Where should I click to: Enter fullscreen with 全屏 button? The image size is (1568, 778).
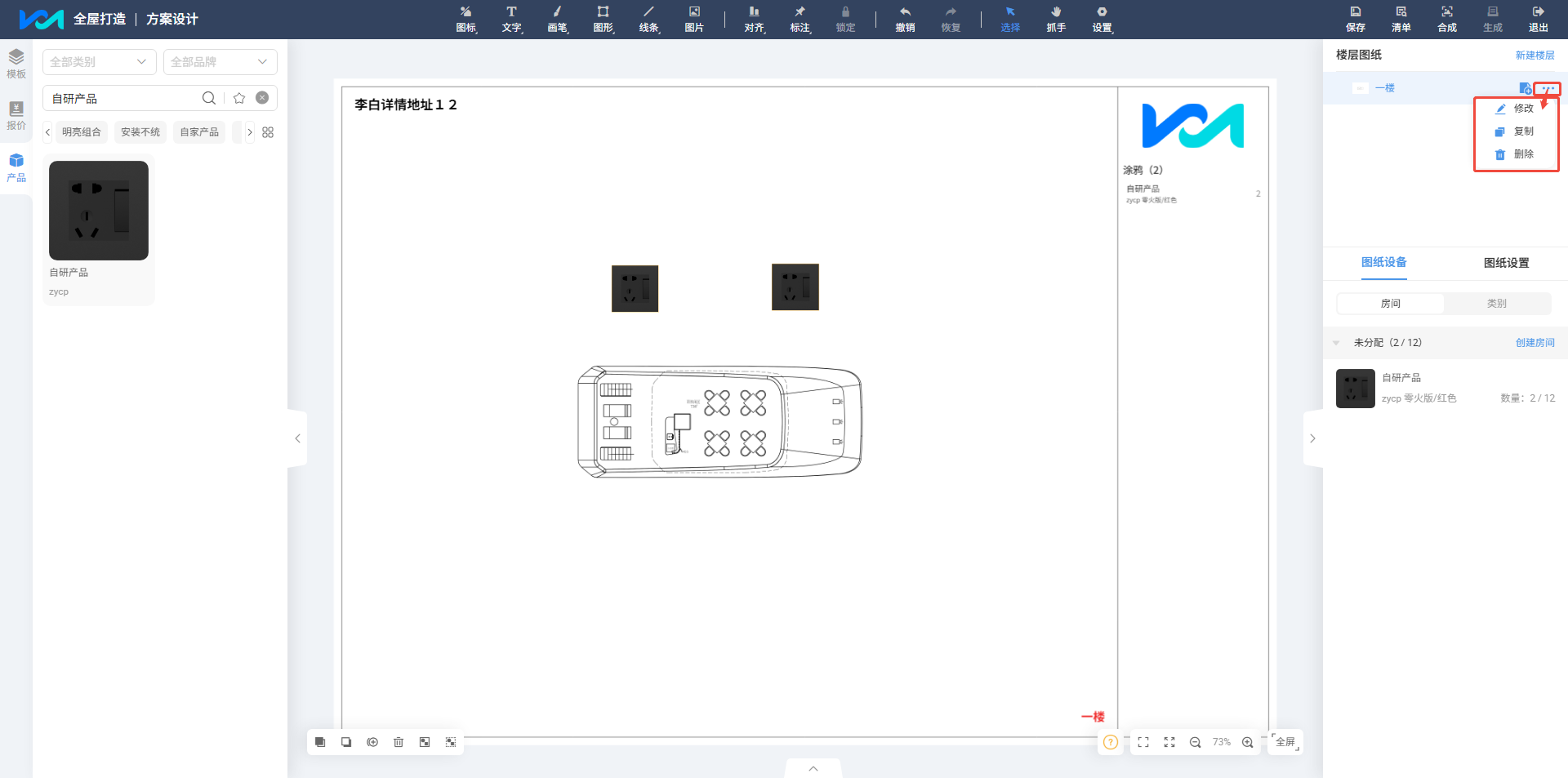coord(1285,742)
